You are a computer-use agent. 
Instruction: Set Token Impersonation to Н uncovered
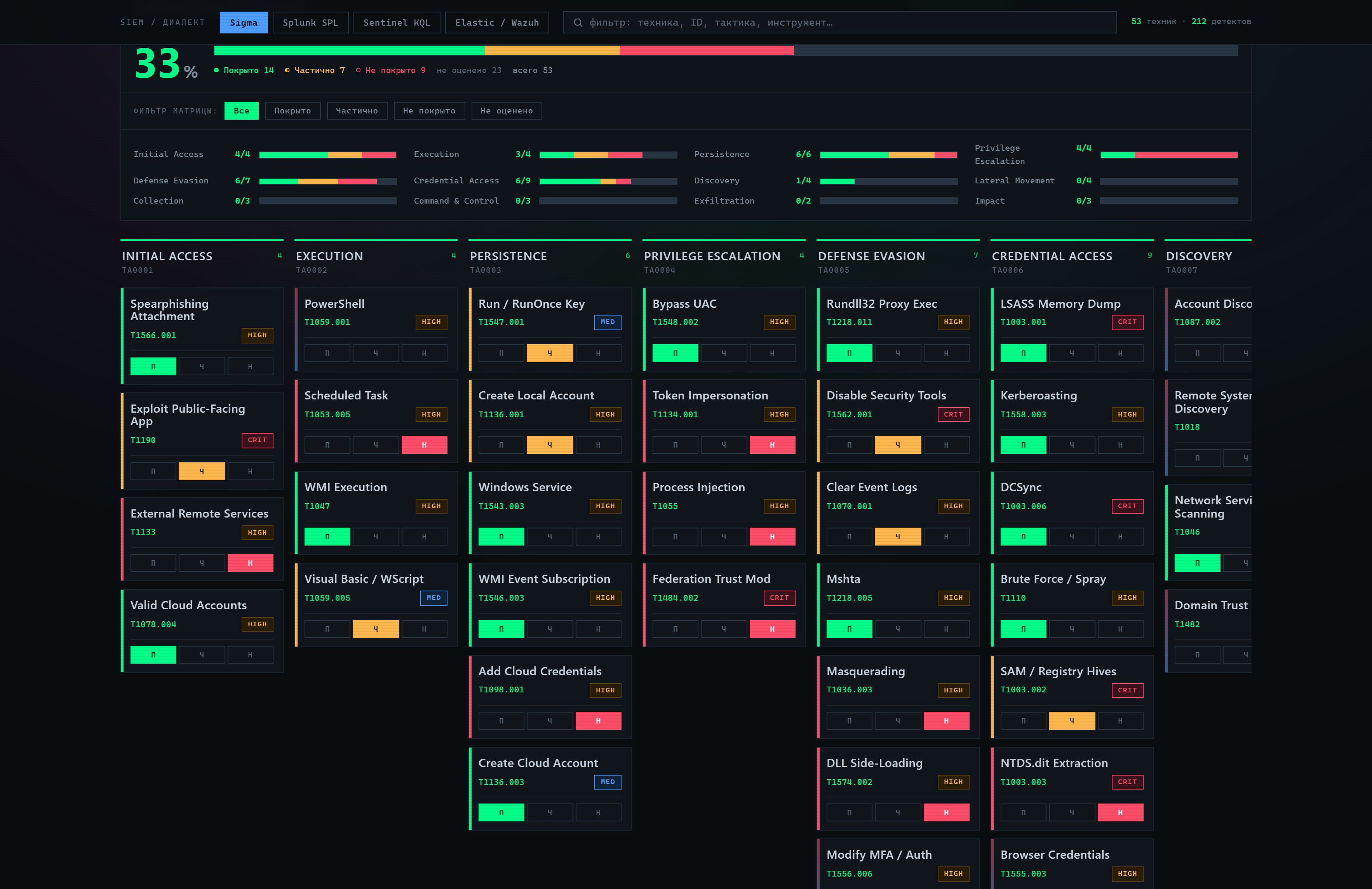(773, 445)
